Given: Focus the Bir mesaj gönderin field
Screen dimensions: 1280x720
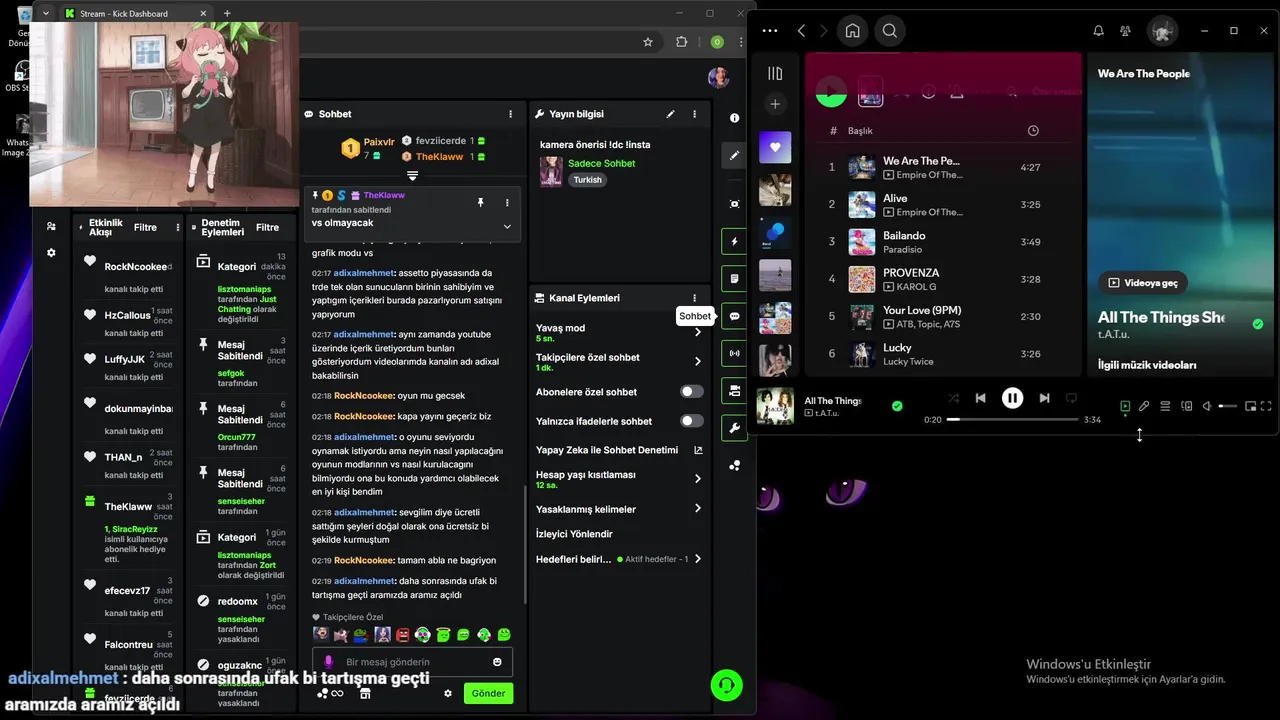Looking at the screenshot, I should point(412,662).
